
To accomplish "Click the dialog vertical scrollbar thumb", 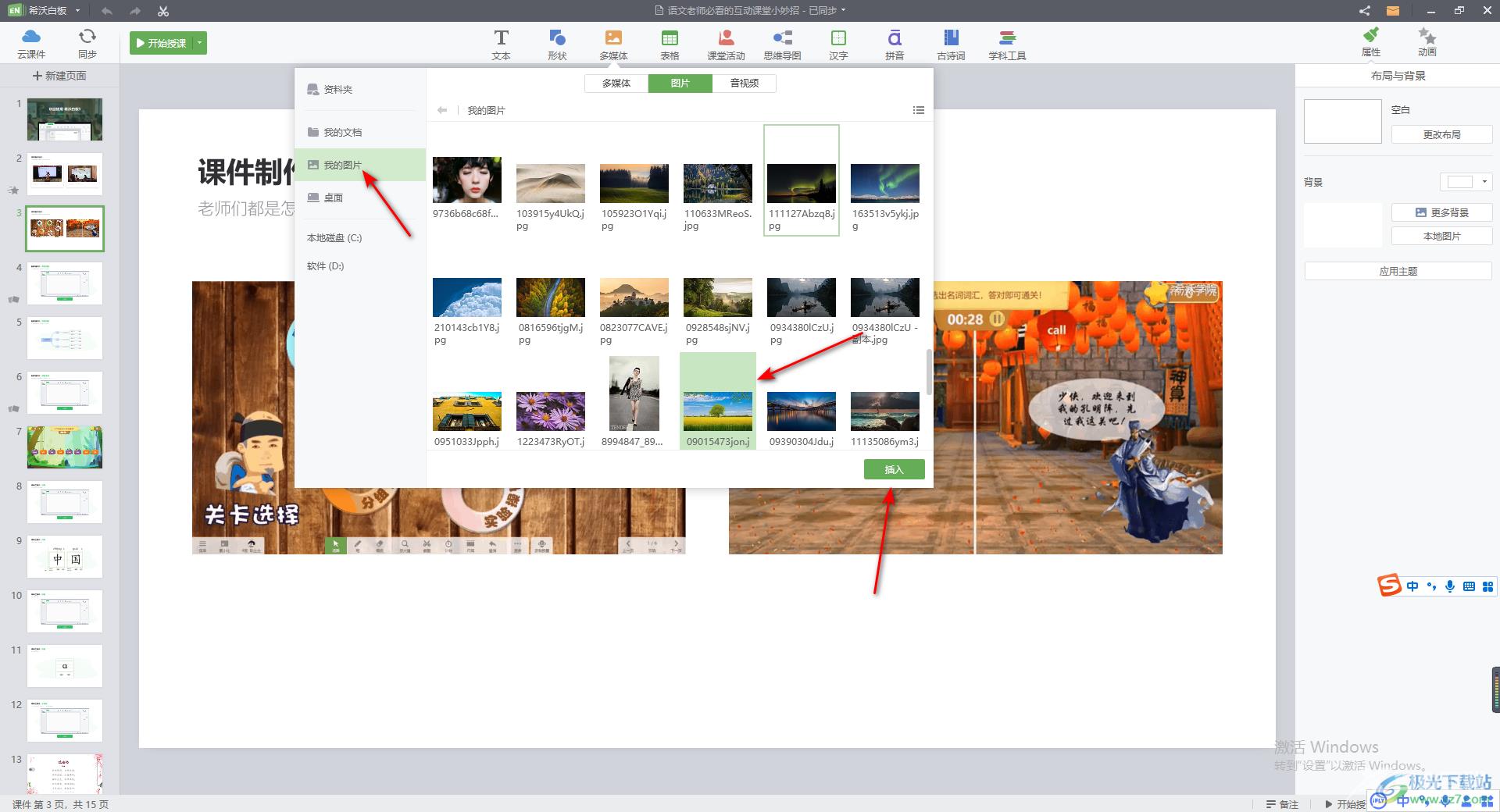I will pyautogui.click(x=929, y=372).
